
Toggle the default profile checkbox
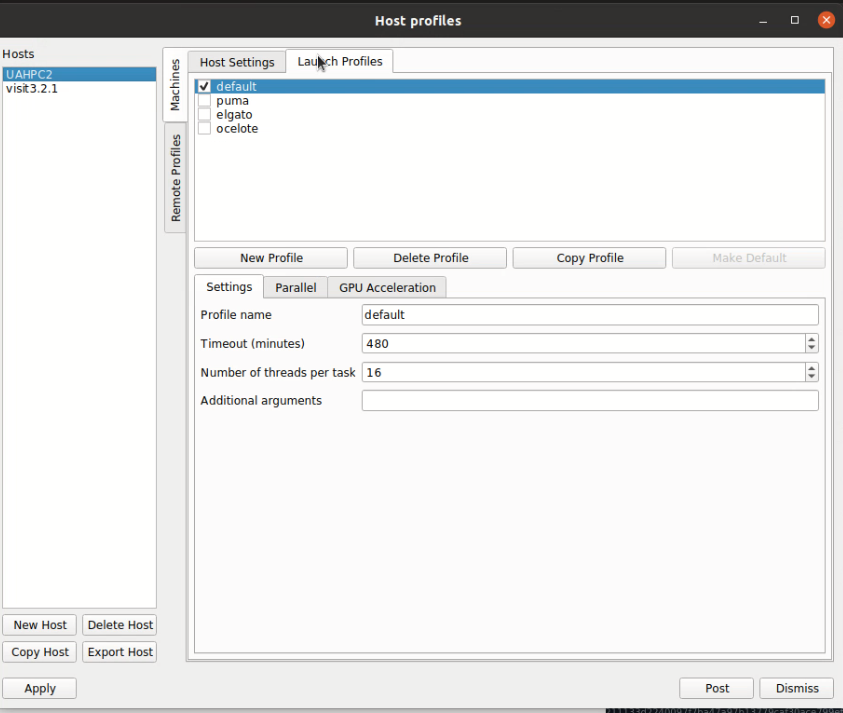tap(204, 86)
